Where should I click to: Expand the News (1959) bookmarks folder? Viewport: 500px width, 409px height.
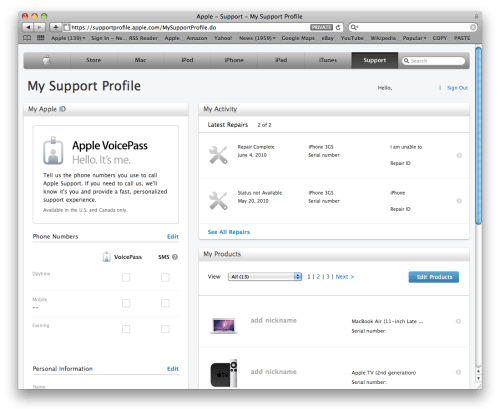click(x=257, y=38)
